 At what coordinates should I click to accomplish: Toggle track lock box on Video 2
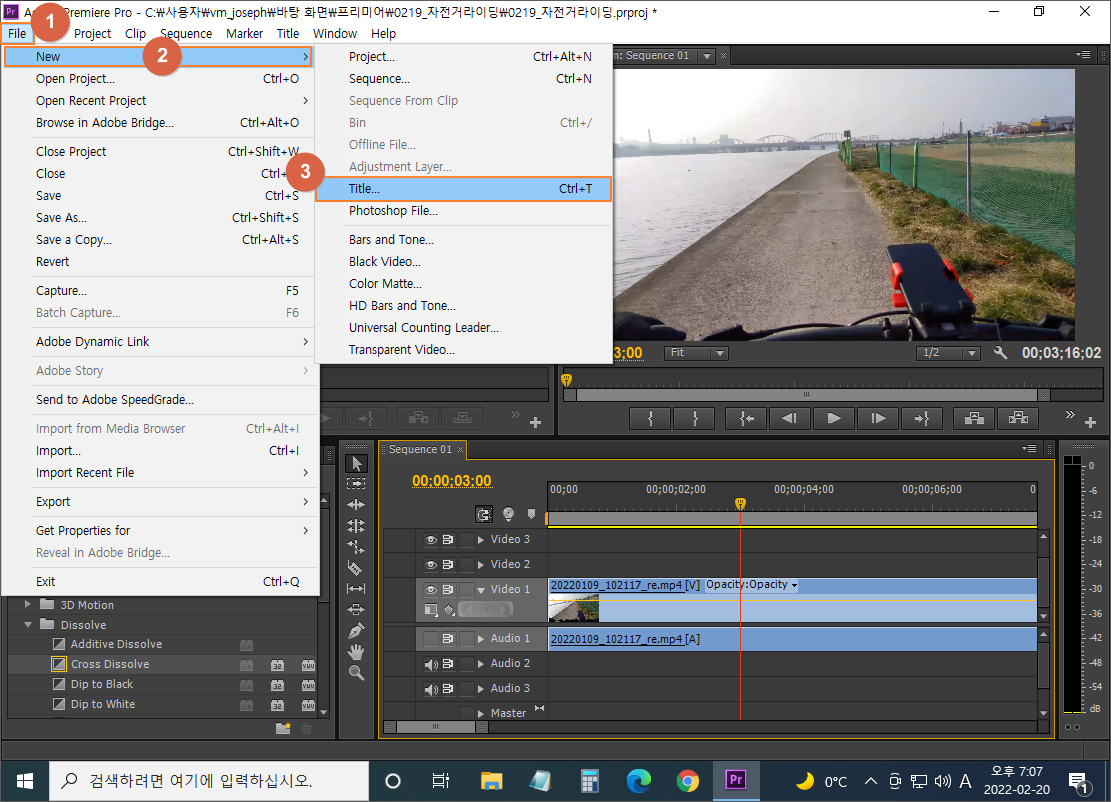[x=466, y=565]
